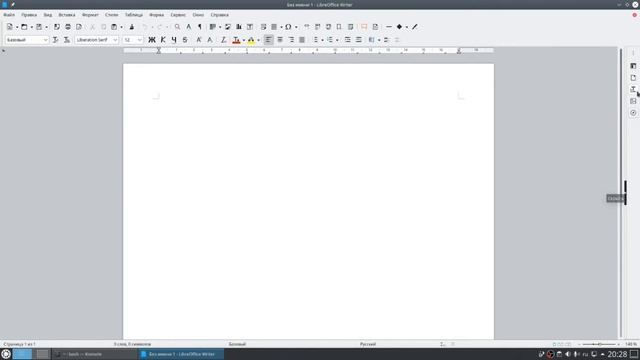Open sidebar Properties panel icon

click(633, 66)
